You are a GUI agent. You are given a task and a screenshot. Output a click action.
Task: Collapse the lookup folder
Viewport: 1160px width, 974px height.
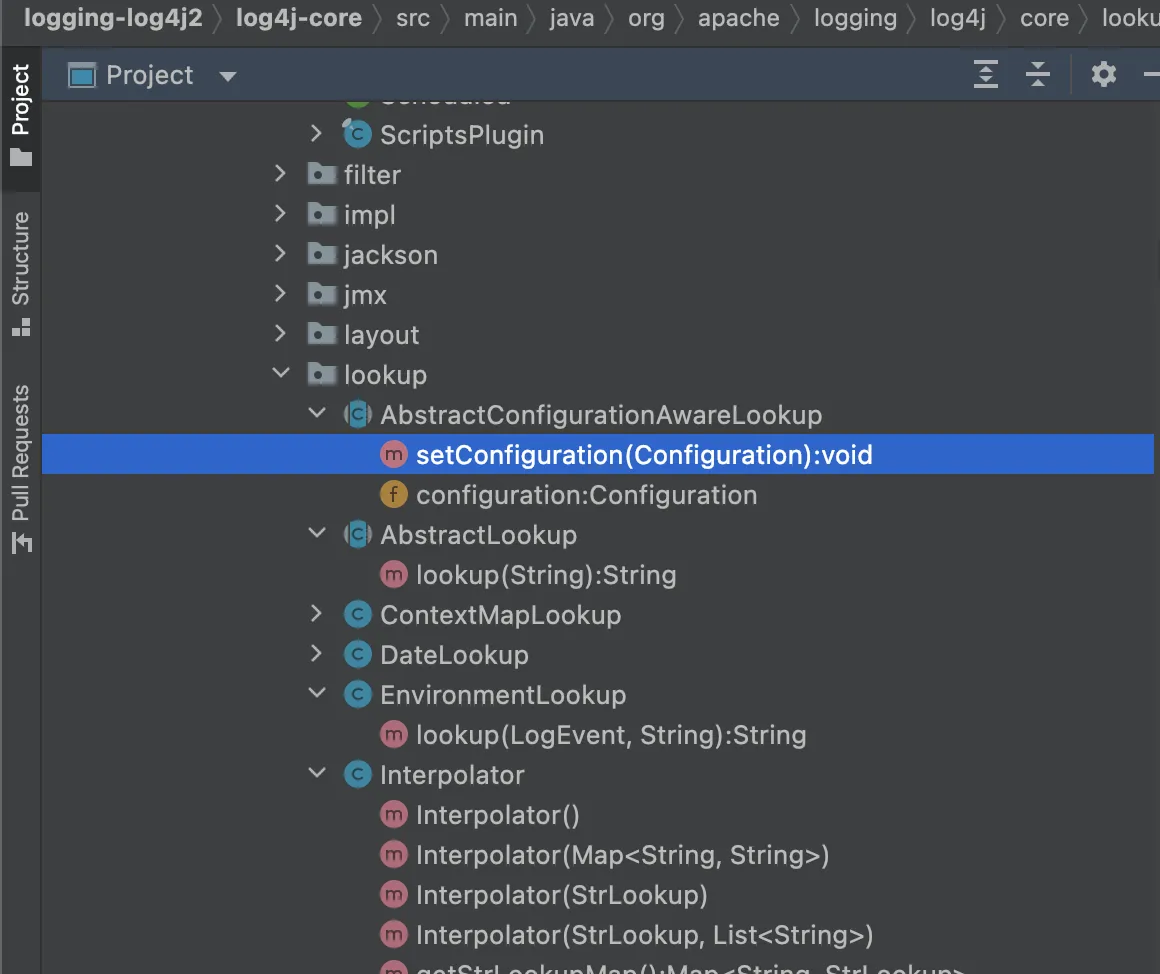281,374
